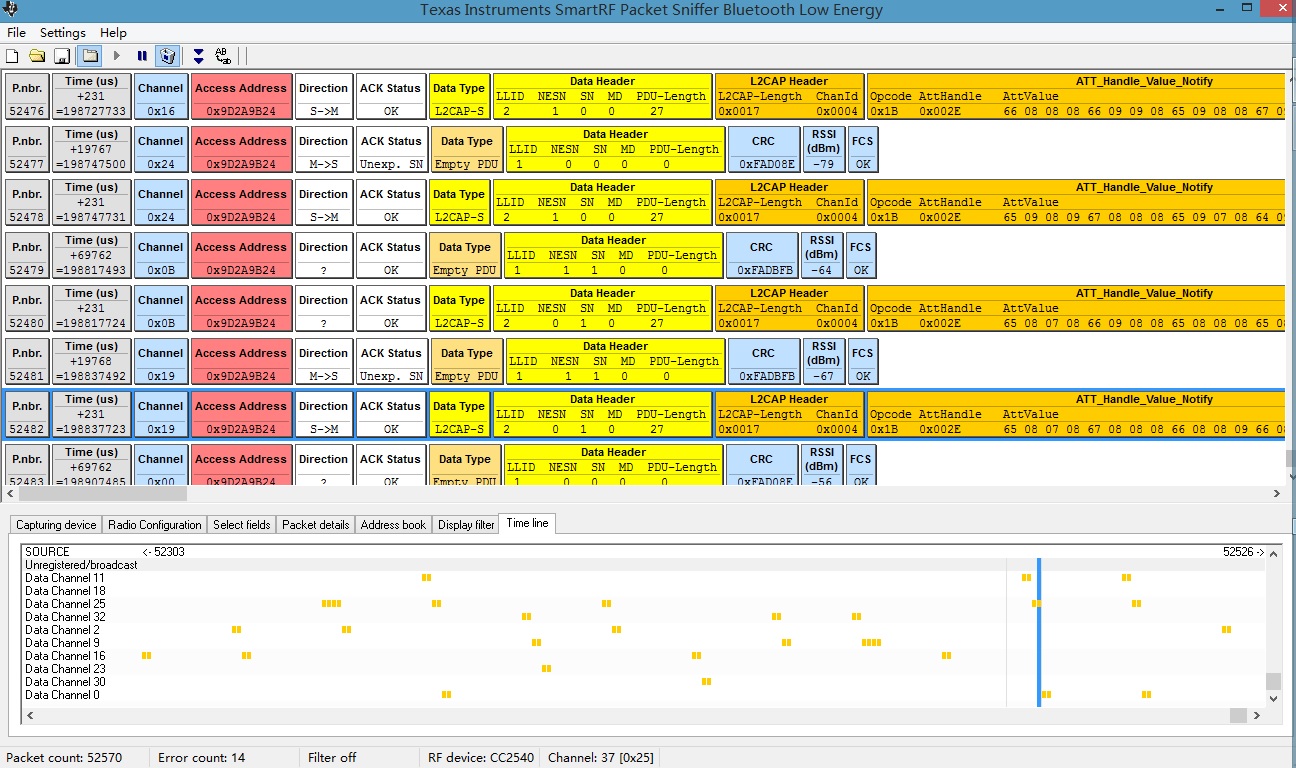This screenshot has height=768, width=1296.
Task: Click the timeline horizontal scroll-right arrow
Action: [x=1258, y=716]
